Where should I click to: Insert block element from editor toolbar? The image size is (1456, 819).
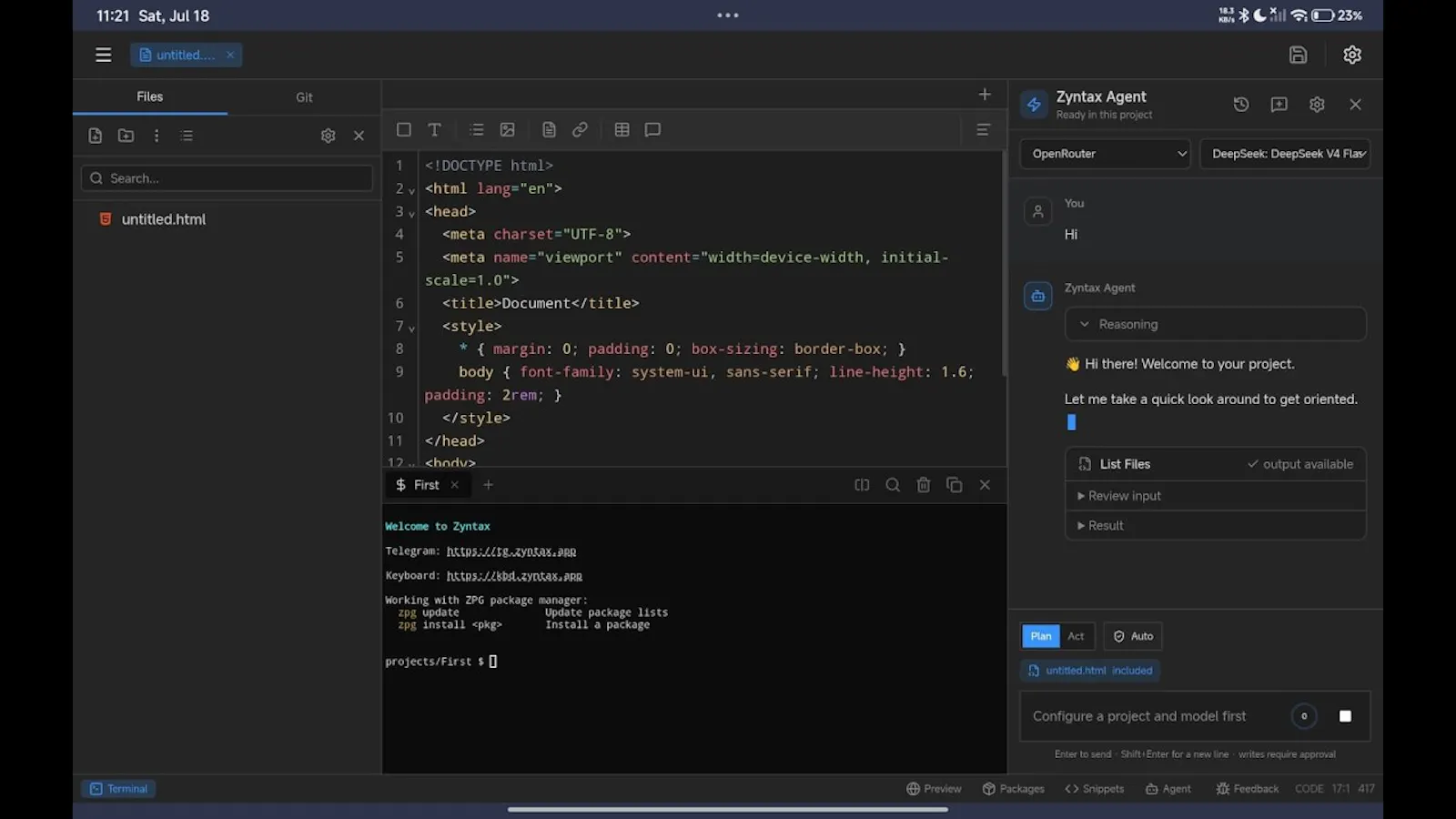404,130
